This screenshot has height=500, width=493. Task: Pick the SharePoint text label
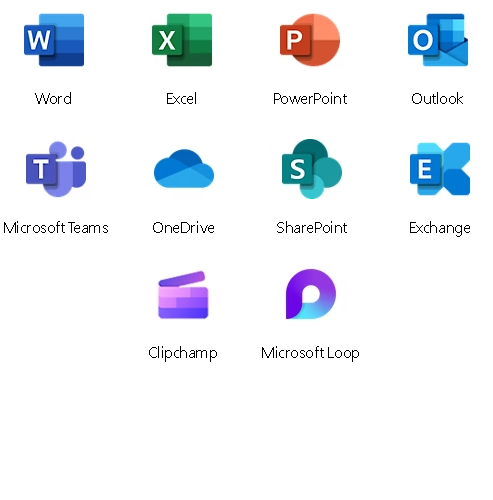(x=312, y=228)
